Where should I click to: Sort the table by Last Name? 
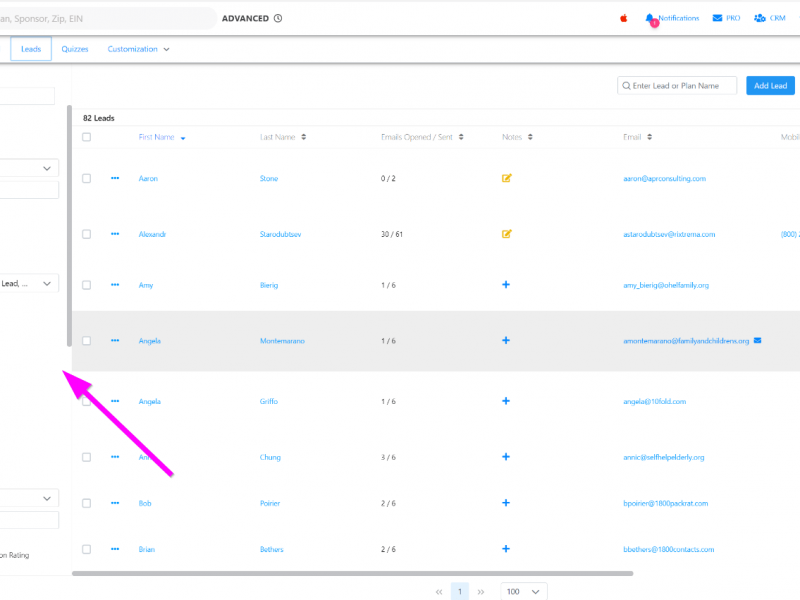pyautogui.click(x=283, y=137)
